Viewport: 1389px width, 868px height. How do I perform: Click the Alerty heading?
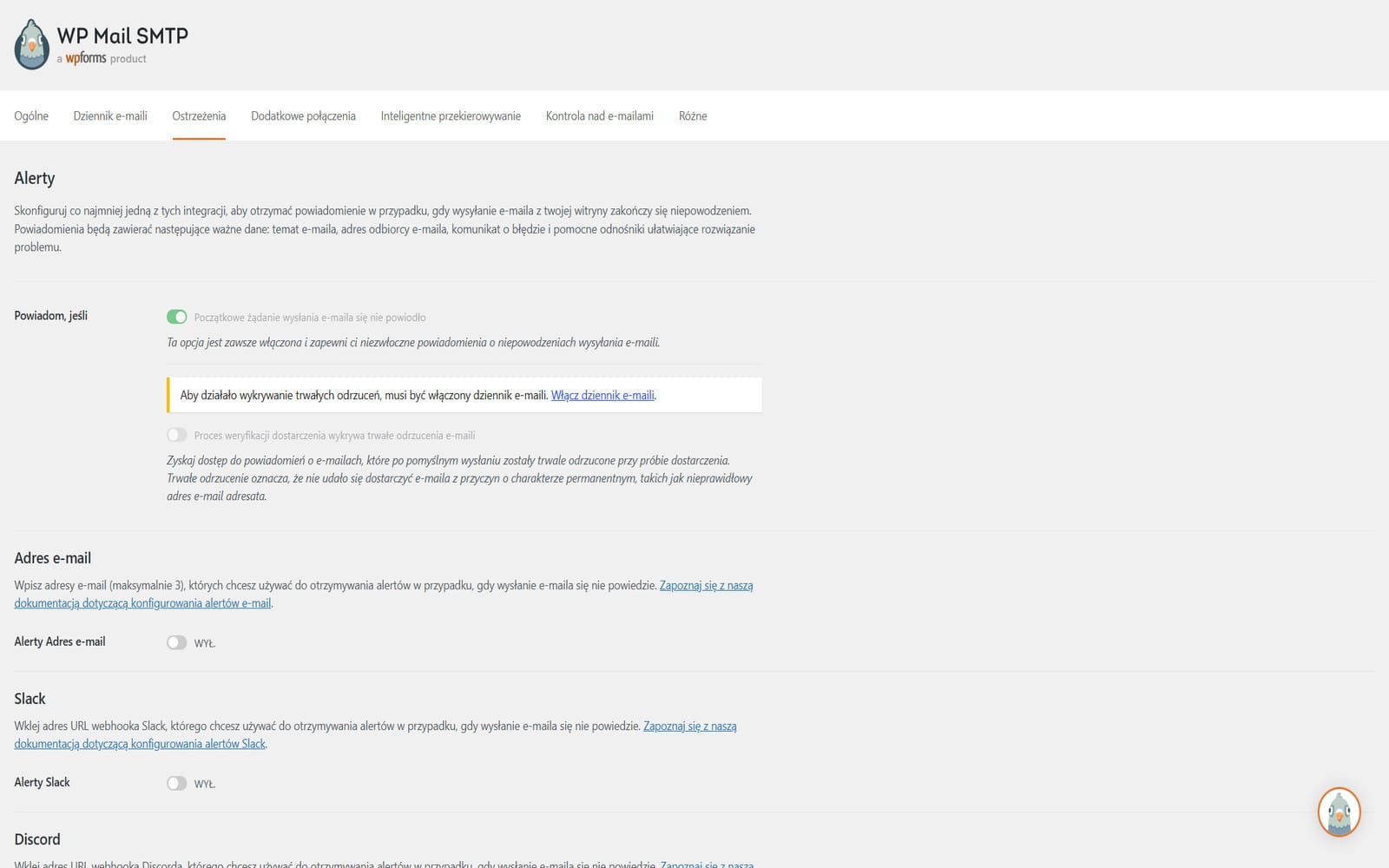[35, 178]
